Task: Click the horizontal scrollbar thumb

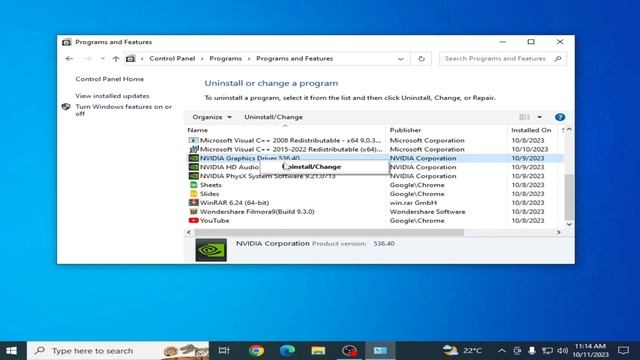Action: 329,232
